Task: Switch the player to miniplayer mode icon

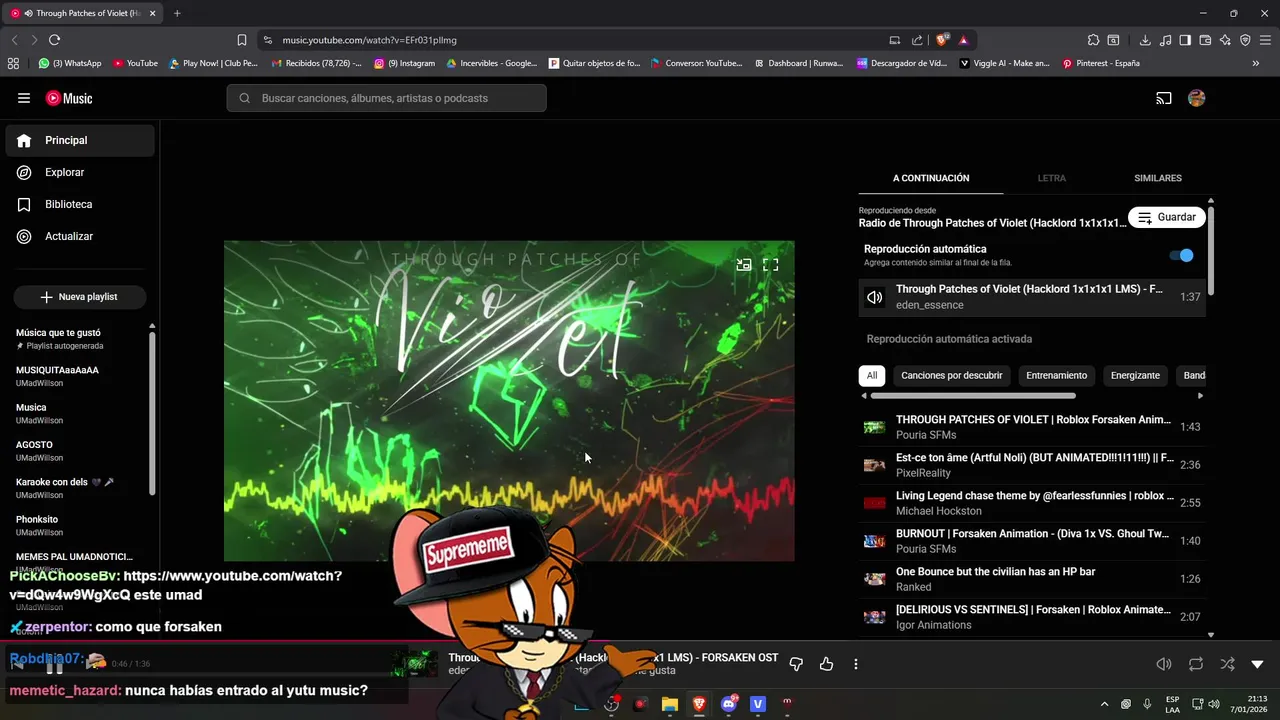Action: [744, 265]
